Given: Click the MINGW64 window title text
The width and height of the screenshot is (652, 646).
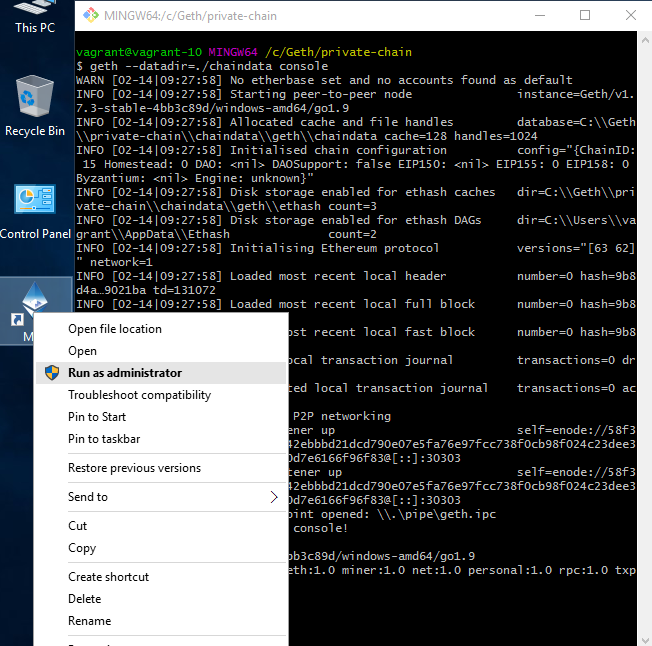Looking at the screenshot, I should 190,16.
